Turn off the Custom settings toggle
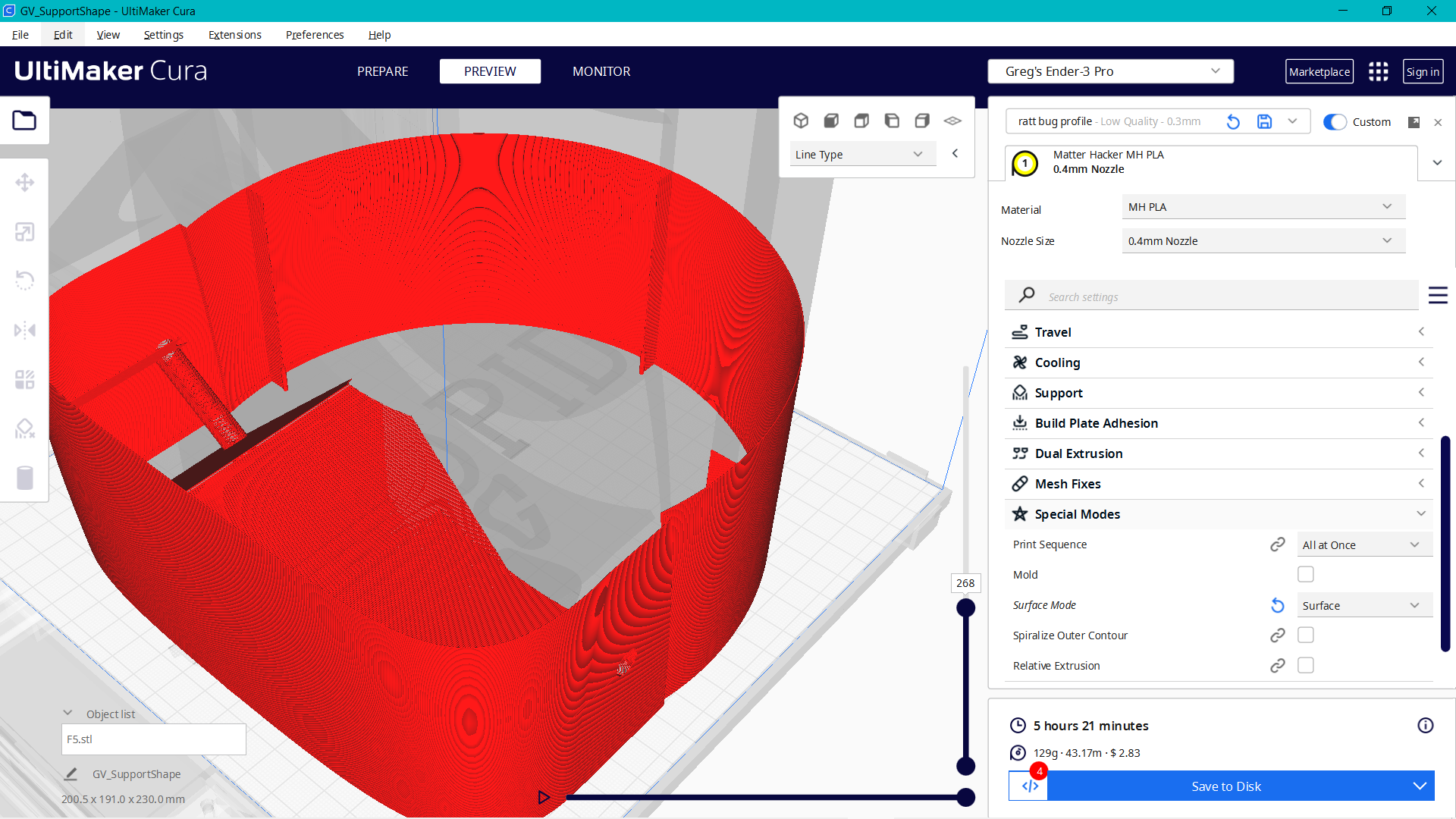 tap(1335, 121)
